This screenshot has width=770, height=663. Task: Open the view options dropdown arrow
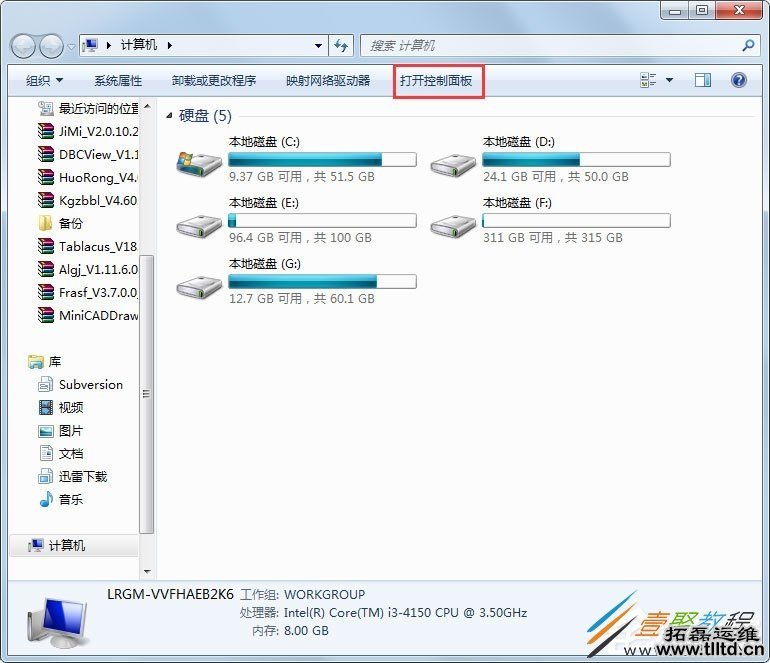[669, 80]
